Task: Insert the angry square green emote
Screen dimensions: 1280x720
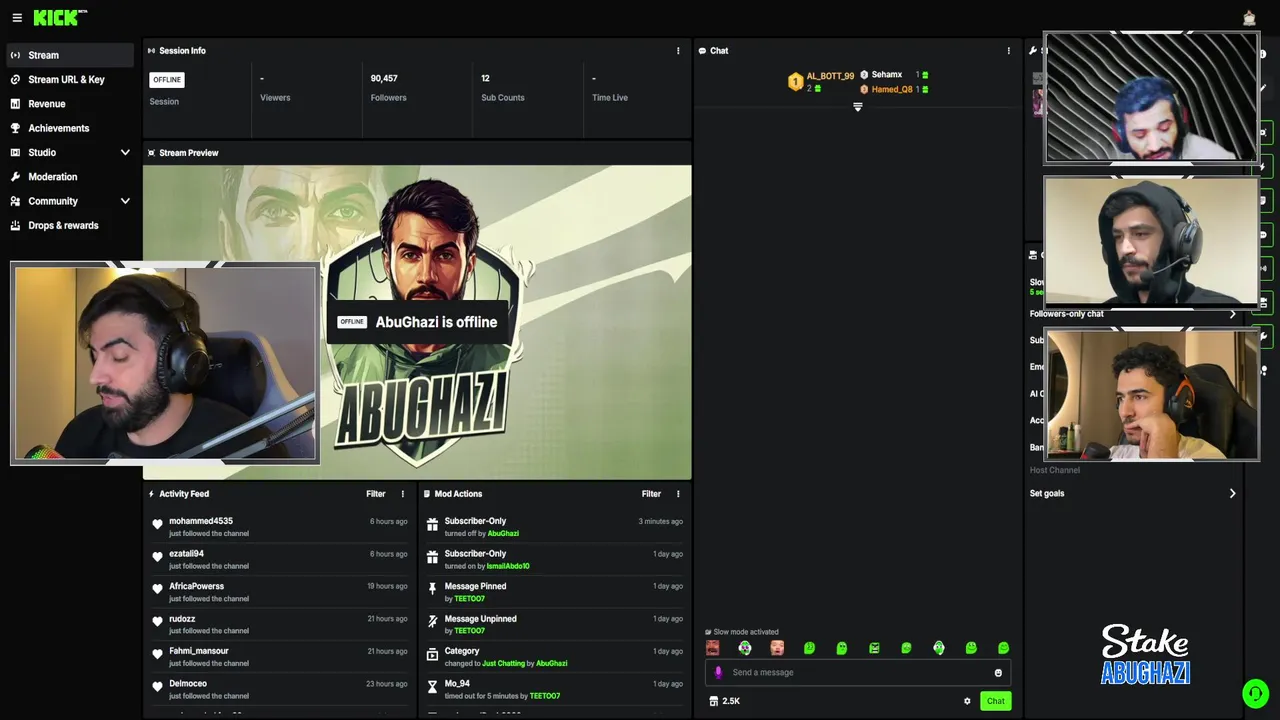Action: 874,648
